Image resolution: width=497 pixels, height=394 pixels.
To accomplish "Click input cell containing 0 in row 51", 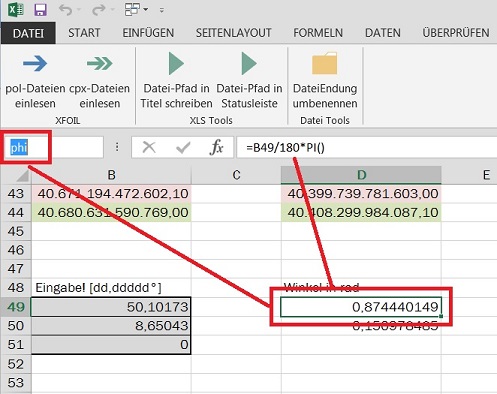I will coord(111,344).
